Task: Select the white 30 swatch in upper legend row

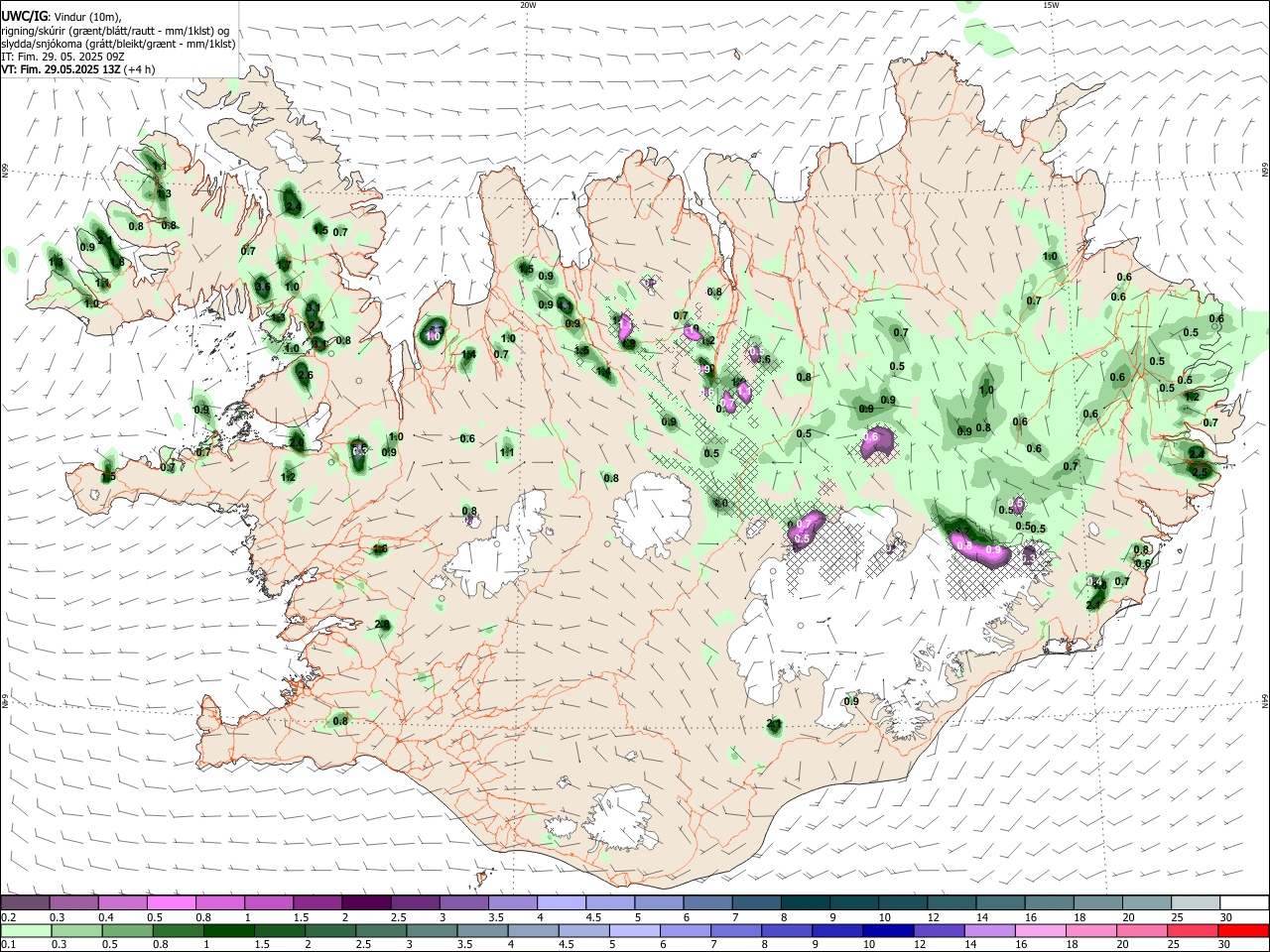Action: [x=1244, y=902]
